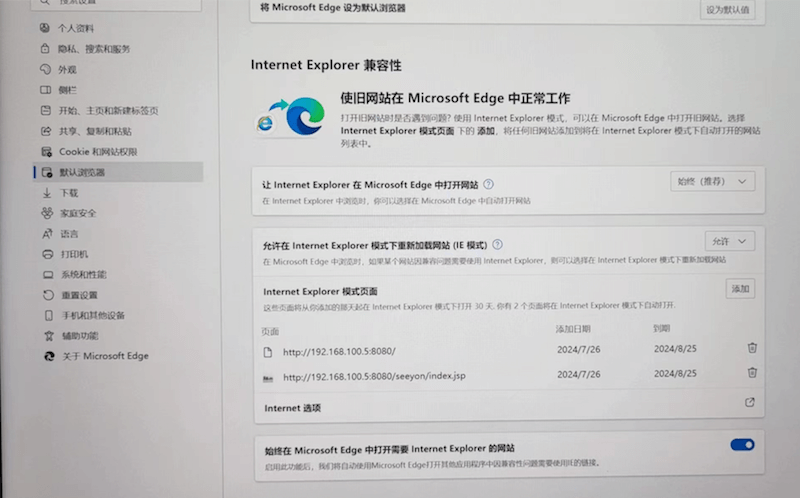Click help icon beside 让 Internet Explorer 在 Edge 中打开网站

[488, 185]
